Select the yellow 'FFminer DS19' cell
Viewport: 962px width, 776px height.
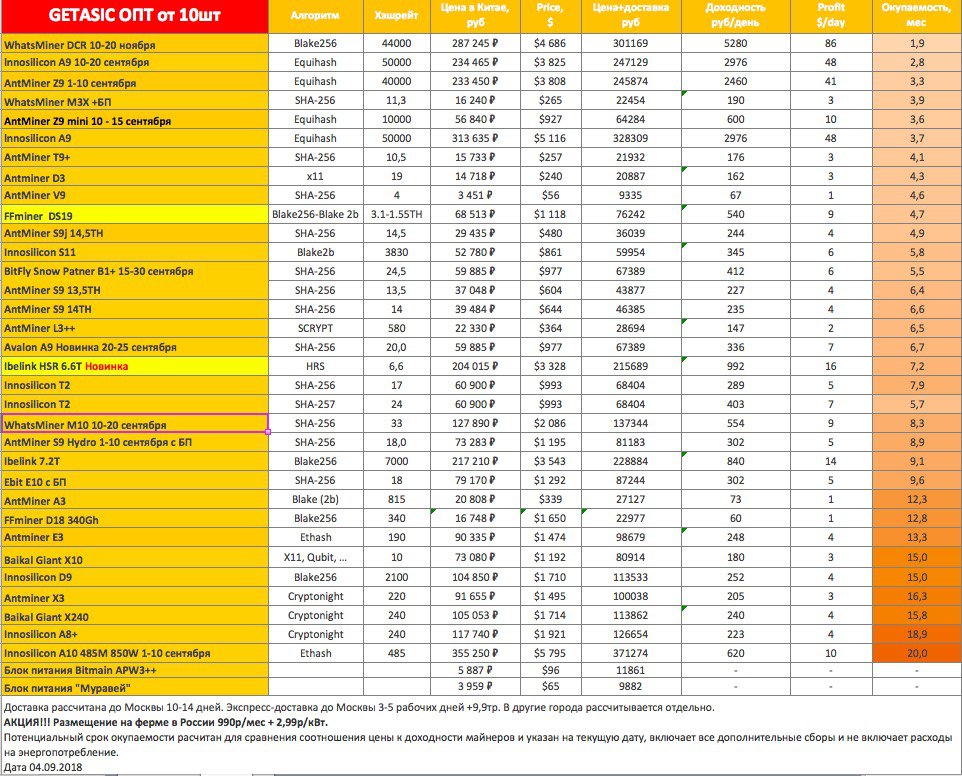coord(134,215)
